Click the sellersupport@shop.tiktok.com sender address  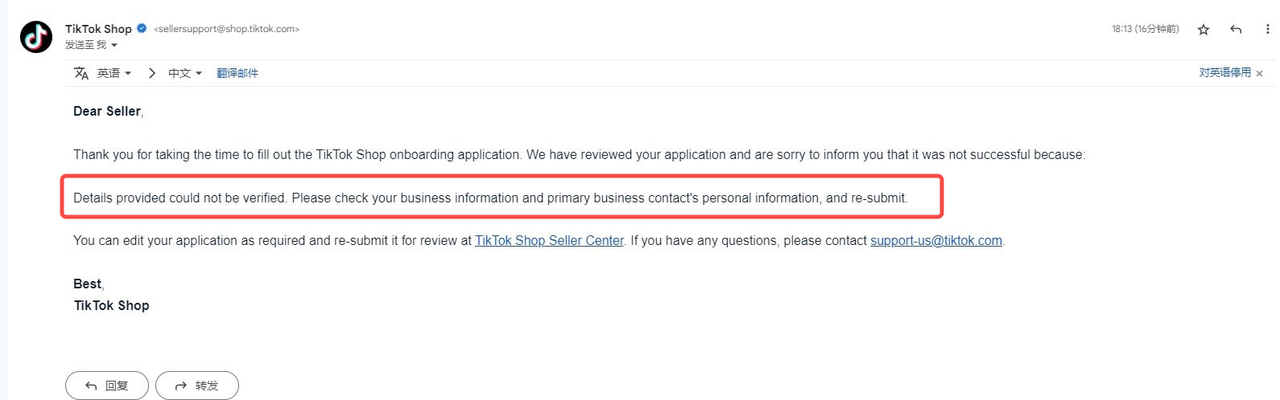point(227,29)
